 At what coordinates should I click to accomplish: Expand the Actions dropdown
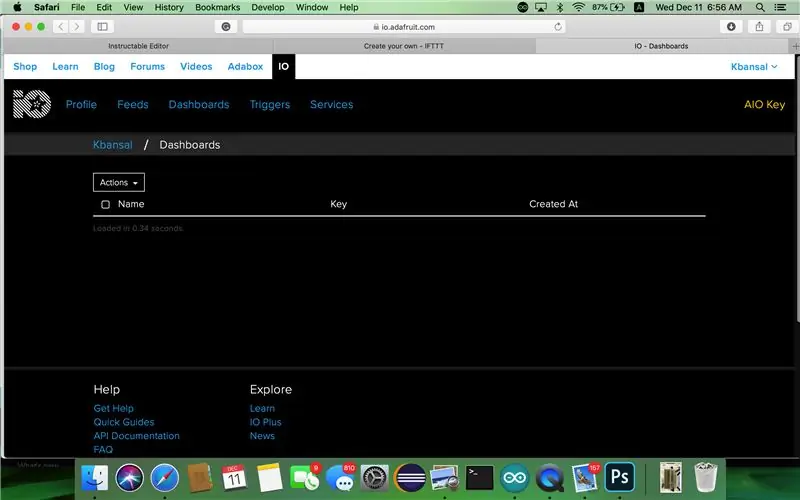119,182
